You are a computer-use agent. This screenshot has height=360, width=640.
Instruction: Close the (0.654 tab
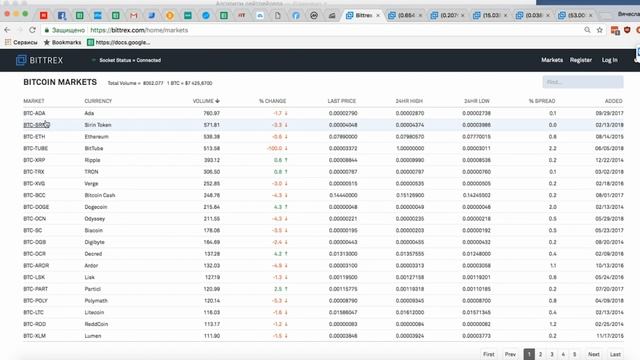point(420,16)
